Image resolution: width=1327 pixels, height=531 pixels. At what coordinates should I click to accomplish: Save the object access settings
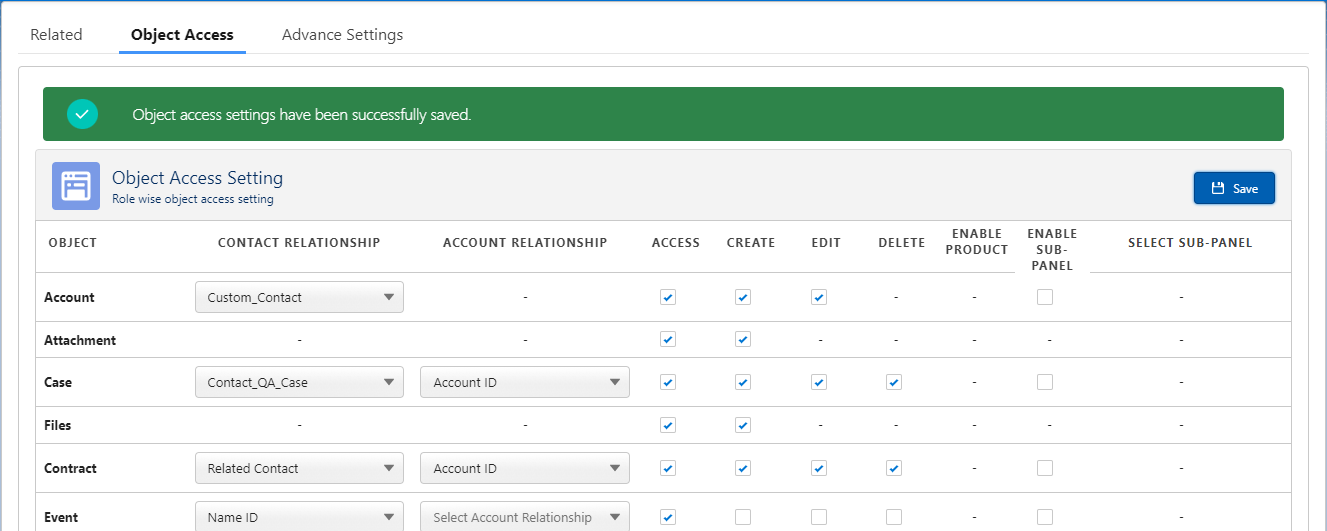point(1233,188)
